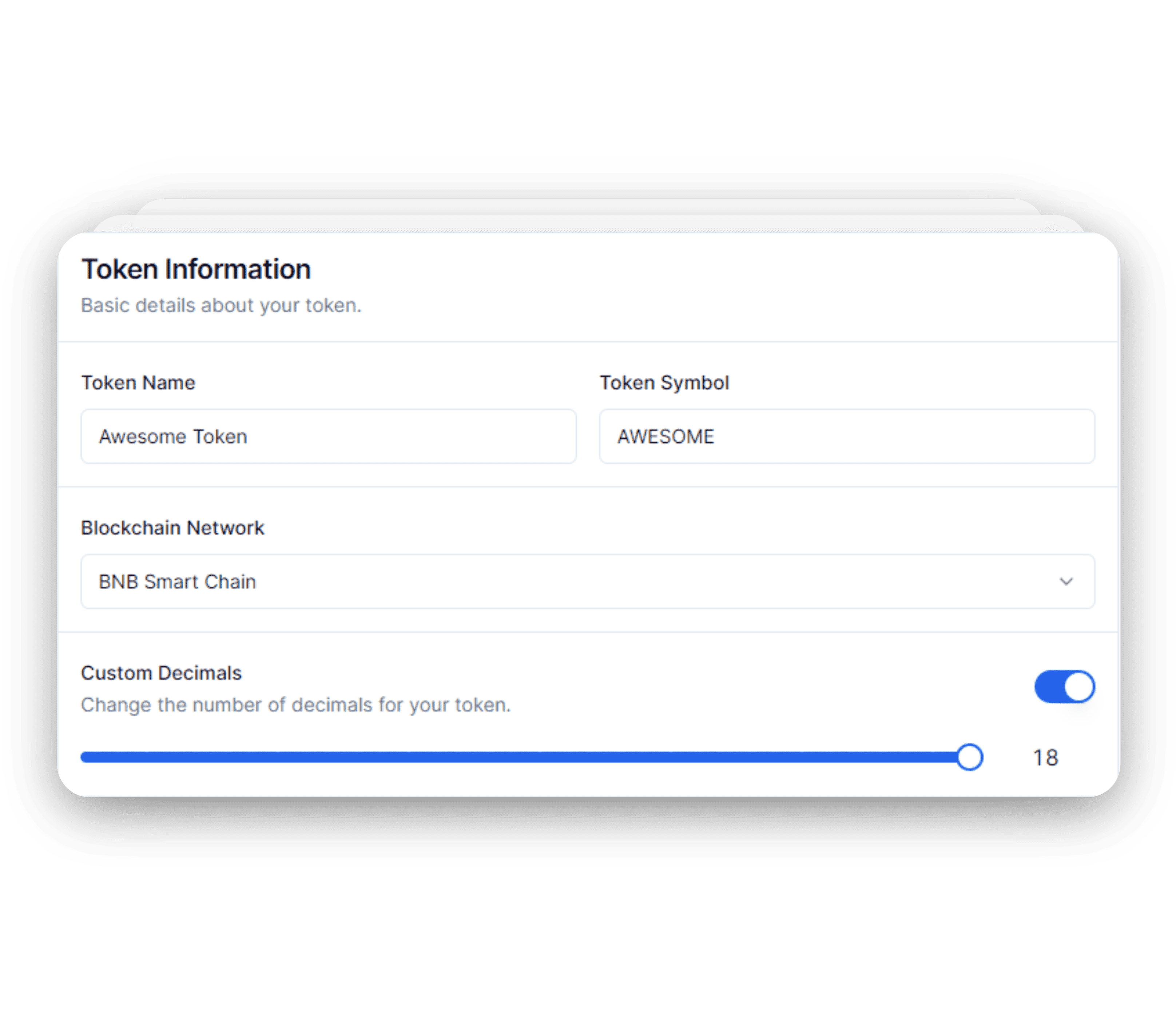Click the middle of the decimals slider track

(x=525, y=758)
